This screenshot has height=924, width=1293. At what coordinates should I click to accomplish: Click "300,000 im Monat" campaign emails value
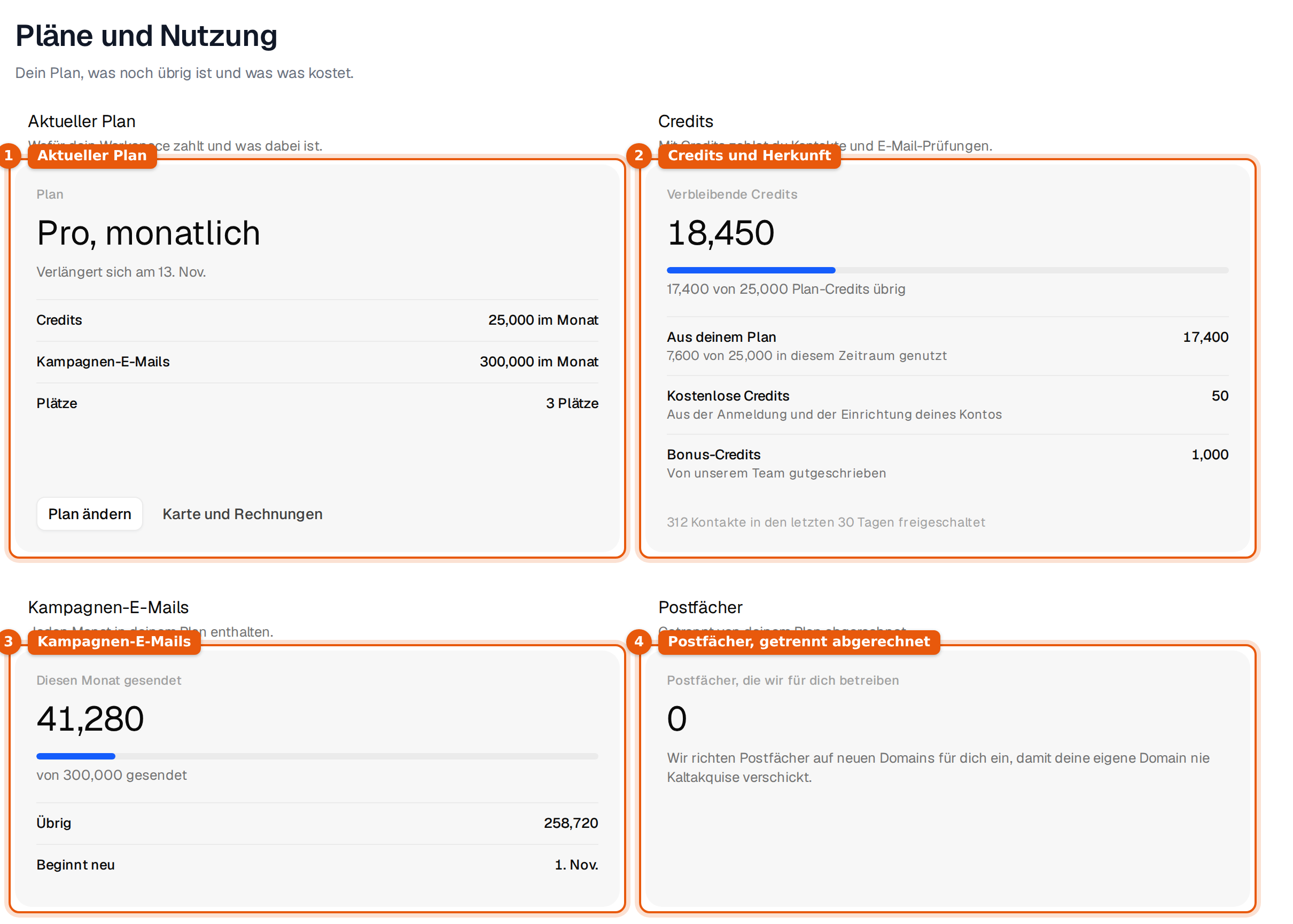pos(539,361)
